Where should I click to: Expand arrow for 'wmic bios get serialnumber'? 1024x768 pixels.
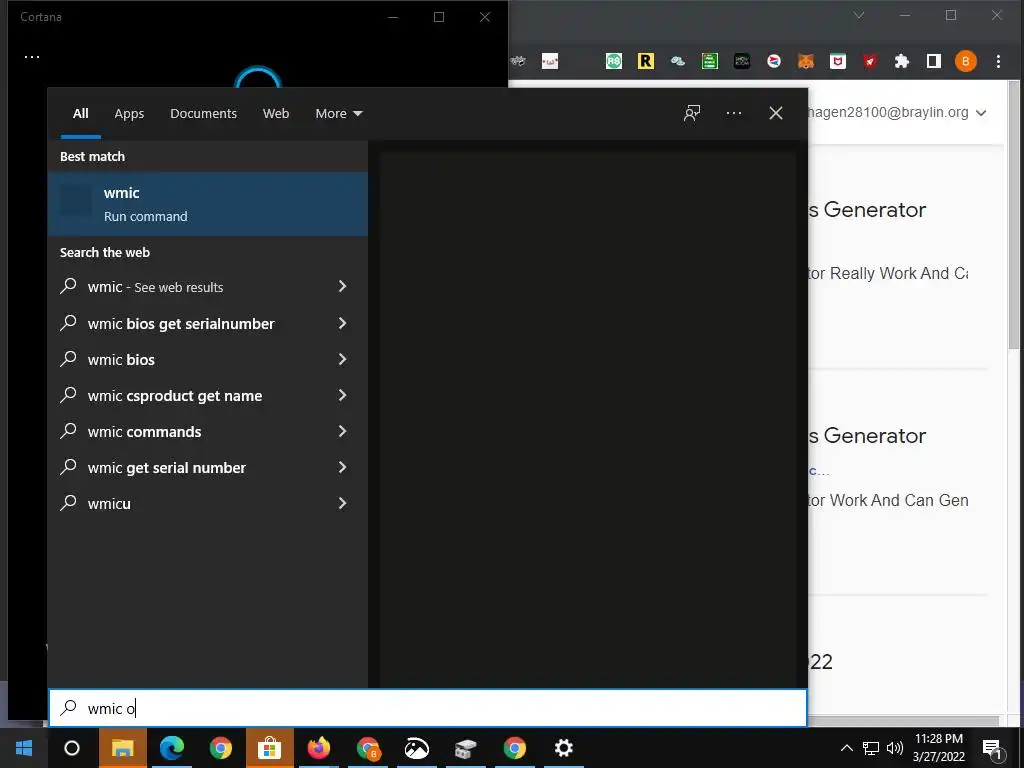(x=342, y=323)
